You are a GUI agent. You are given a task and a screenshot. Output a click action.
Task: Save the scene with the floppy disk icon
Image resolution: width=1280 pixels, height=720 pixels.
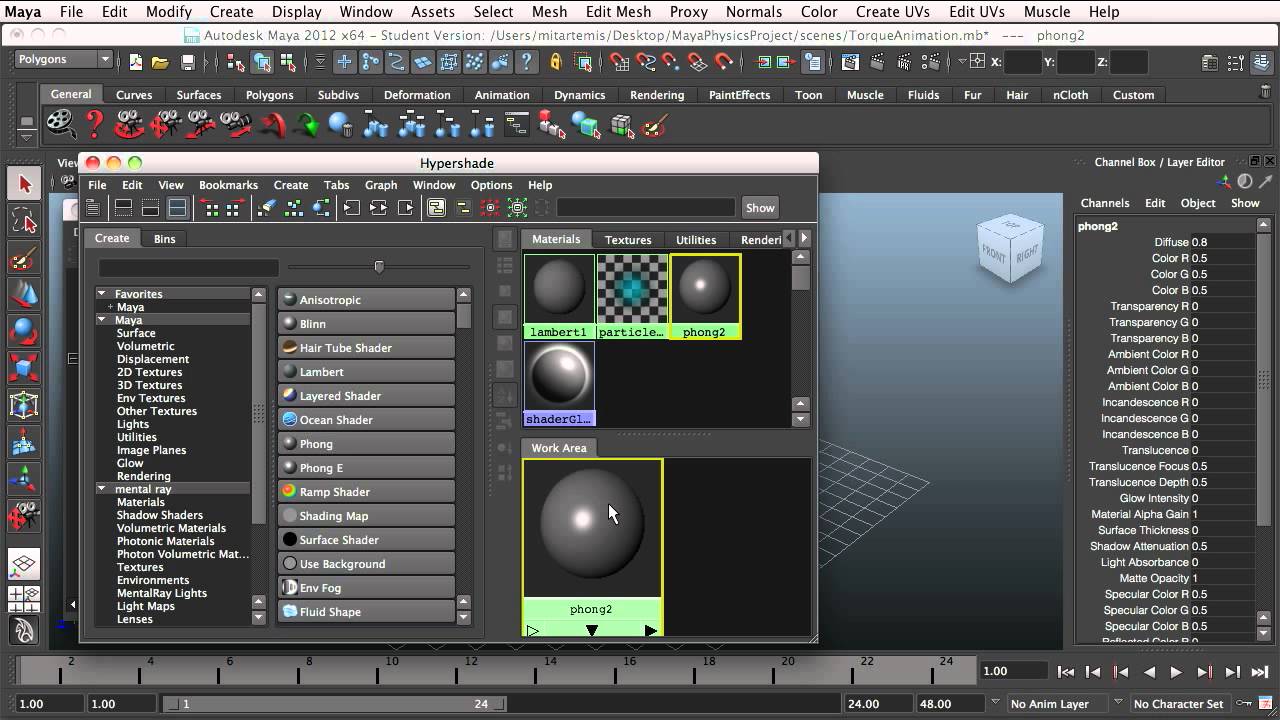pos(187,62)
